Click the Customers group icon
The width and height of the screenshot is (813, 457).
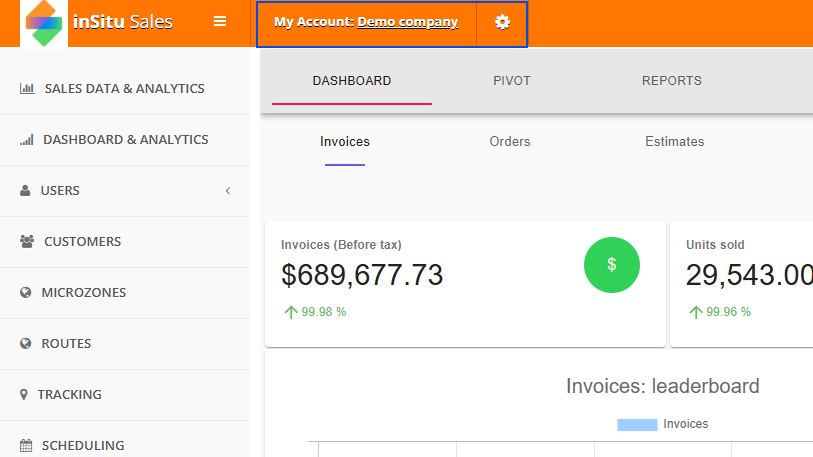[x=27, y=241]
